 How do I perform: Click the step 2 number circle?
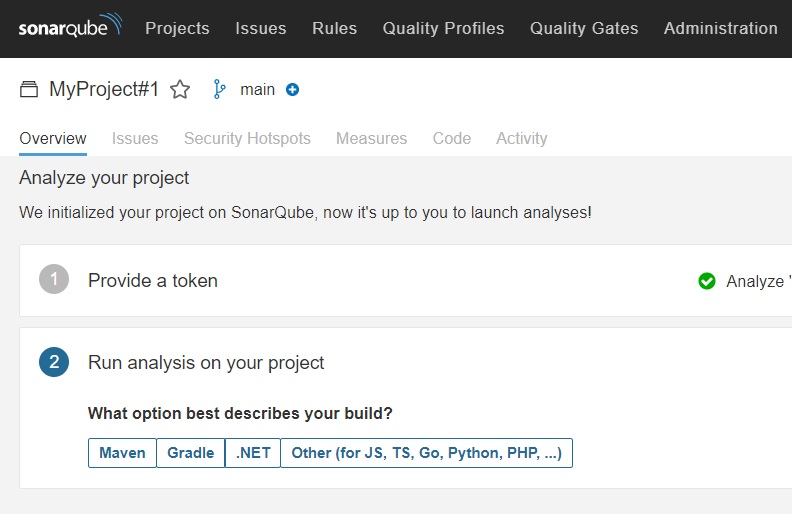click(x=54, y=362)
